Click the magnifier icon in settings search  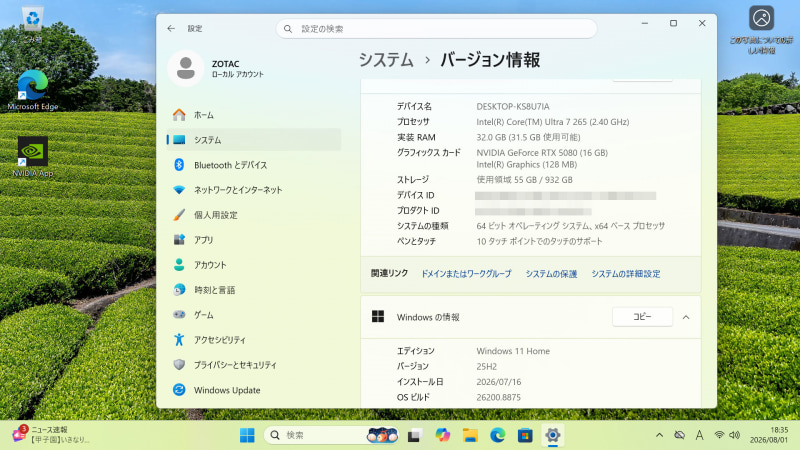[x=288, y=29]
